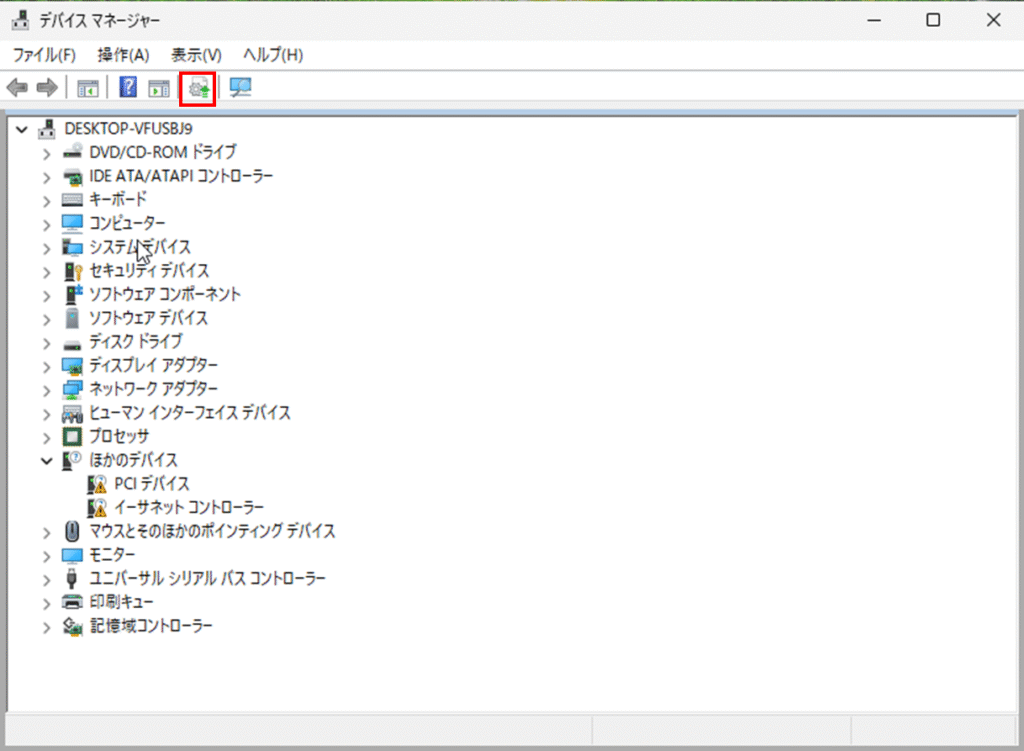Open the 表示(V) menu

point(196,55)
